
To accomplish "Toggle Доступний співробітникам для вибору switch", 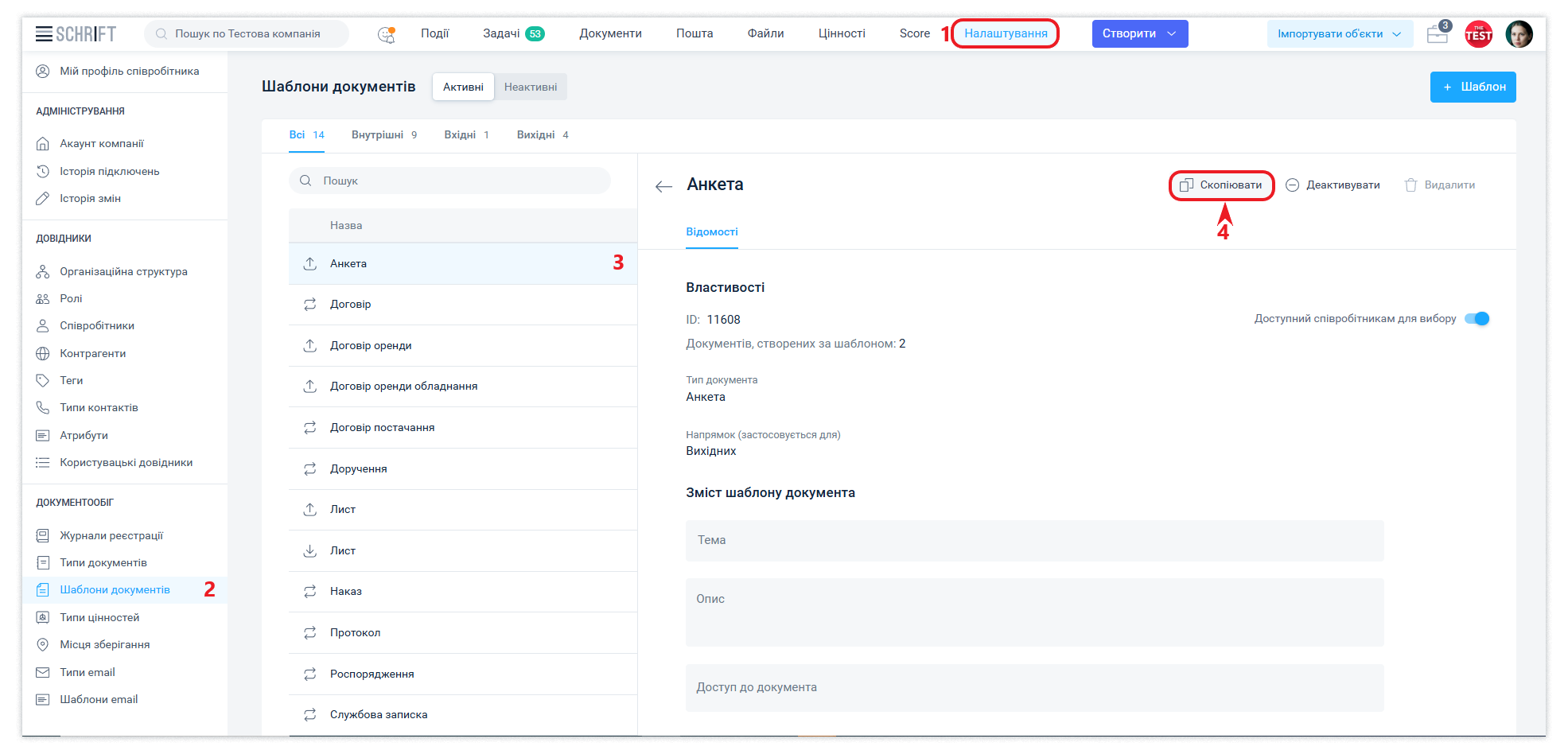I will 1477,319.
